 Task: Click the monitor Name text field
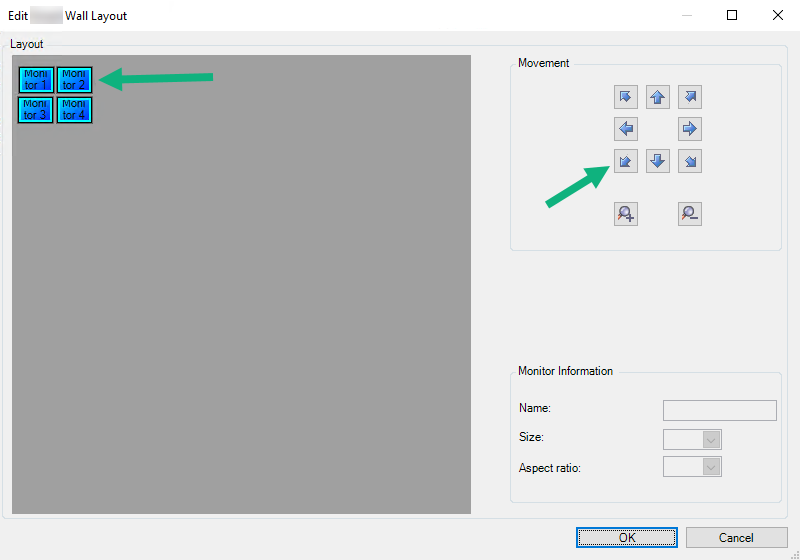(x=719, y=410)
